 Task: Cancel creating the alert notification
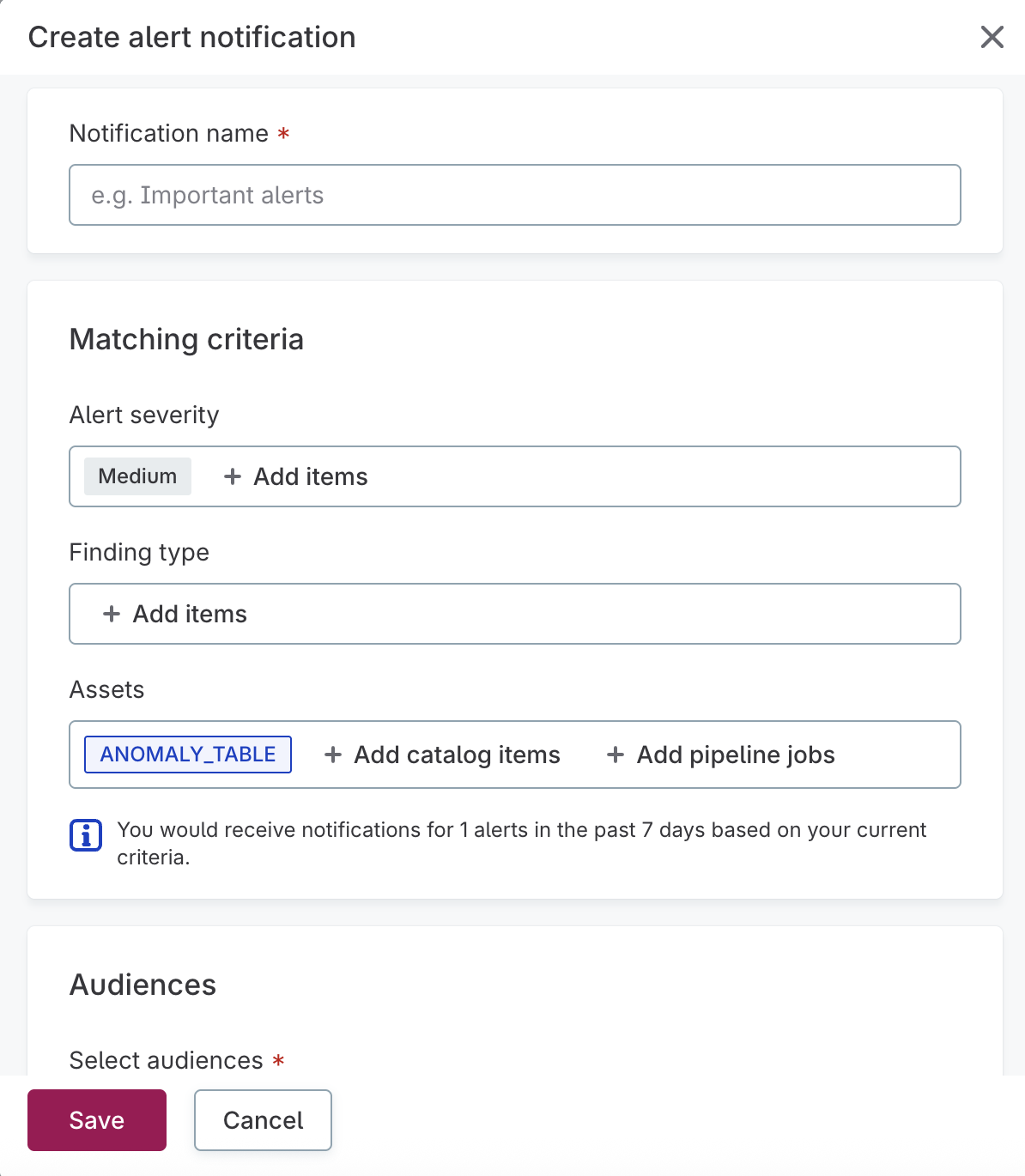tap(263, 1119)
